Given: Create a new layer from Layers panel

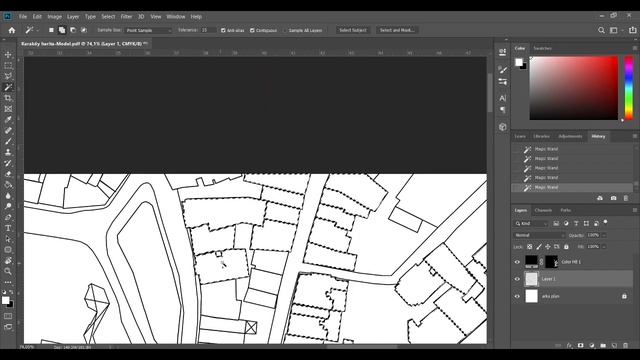Looking at the screenshot, I should tap(614, 345).
